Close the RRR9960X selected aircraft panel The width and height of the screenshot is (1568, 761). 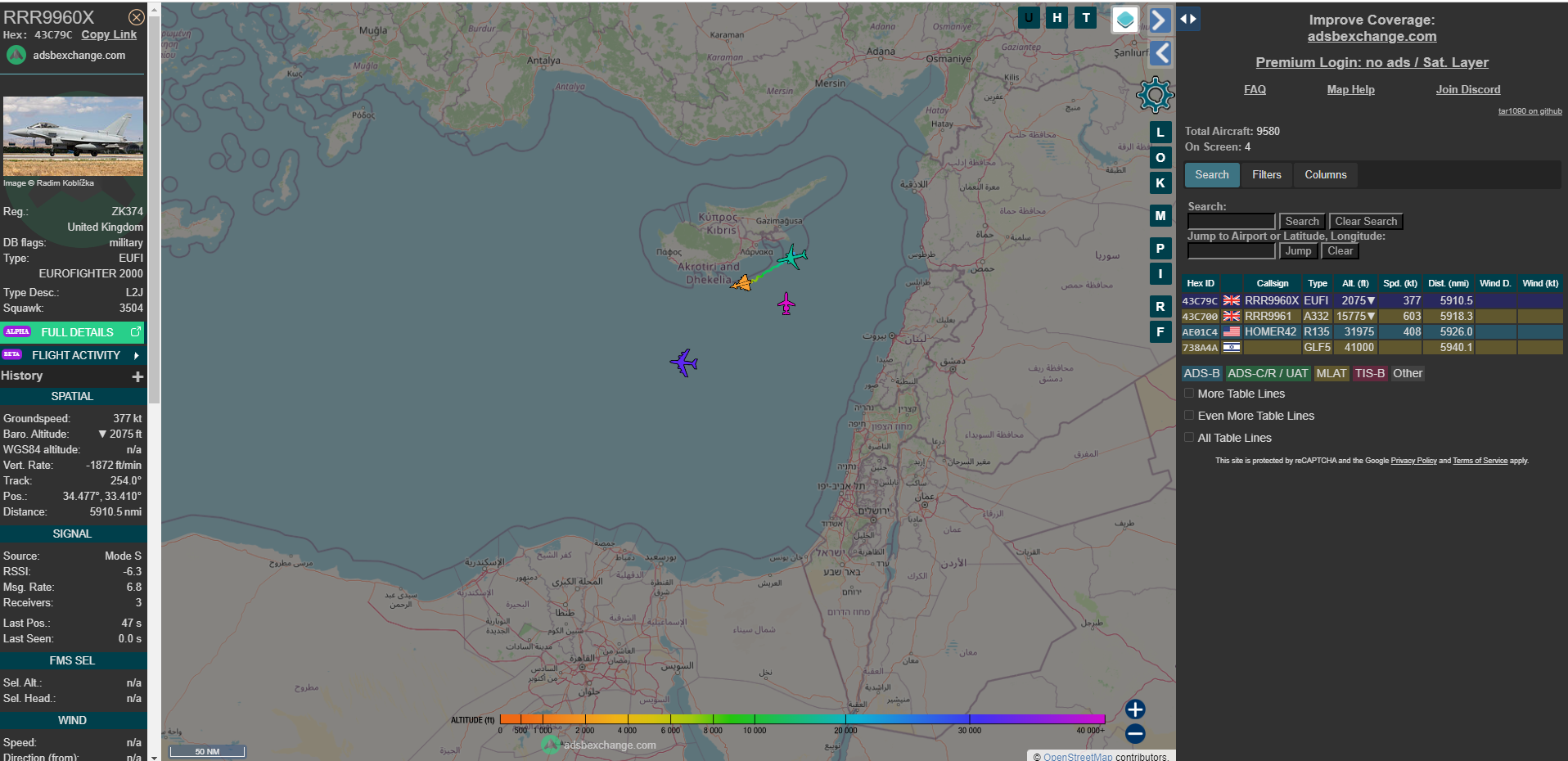(x=137, y=16)
